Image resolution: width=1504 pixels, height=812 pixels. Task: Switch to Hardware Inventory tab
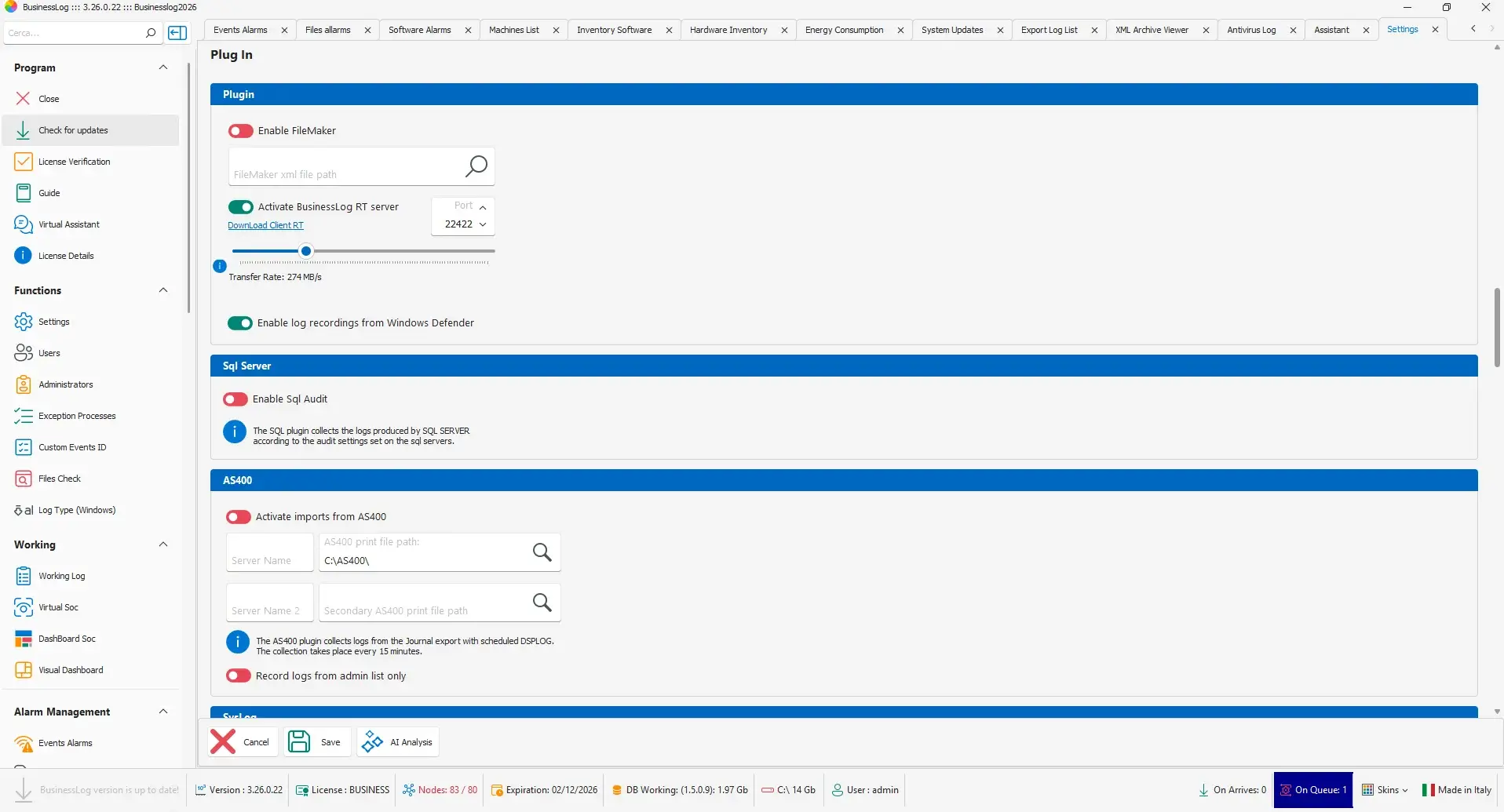click(x=728, y=30)
